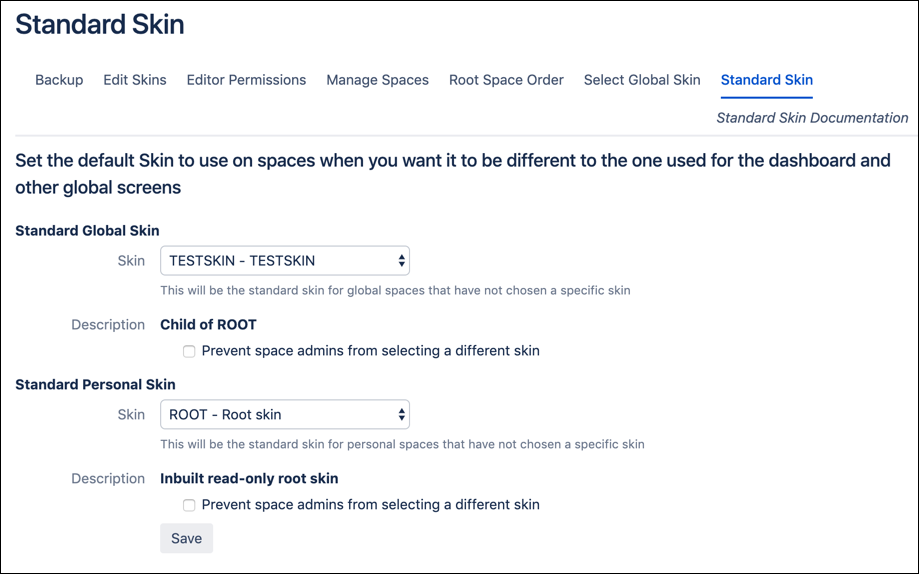Click the ROOT skin dropdown arrow icon
The image size is (919, 574).
(401, 415)
